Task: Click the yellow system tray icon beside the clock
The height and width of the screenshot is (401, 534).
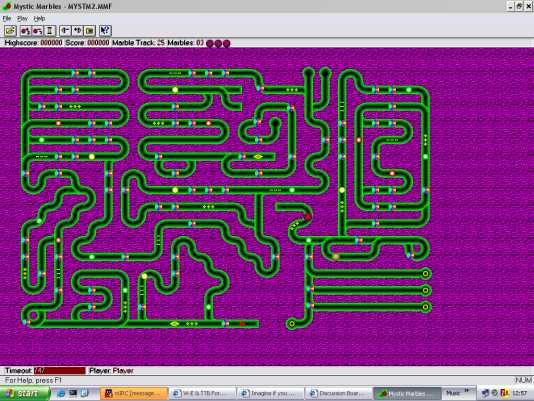Action: pos(505,394)
